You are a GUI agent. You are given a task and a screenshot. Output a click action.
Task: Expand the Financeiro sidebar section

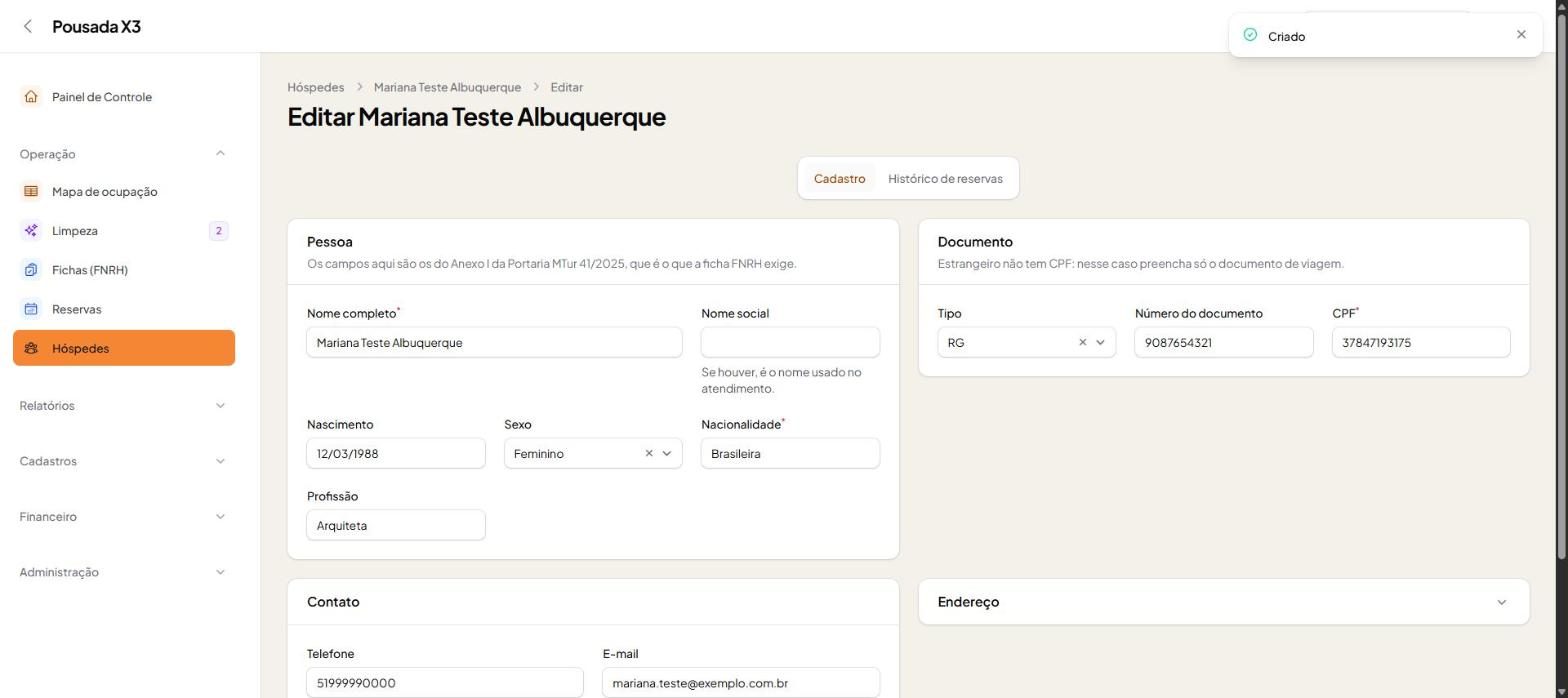tap(220, 517)
